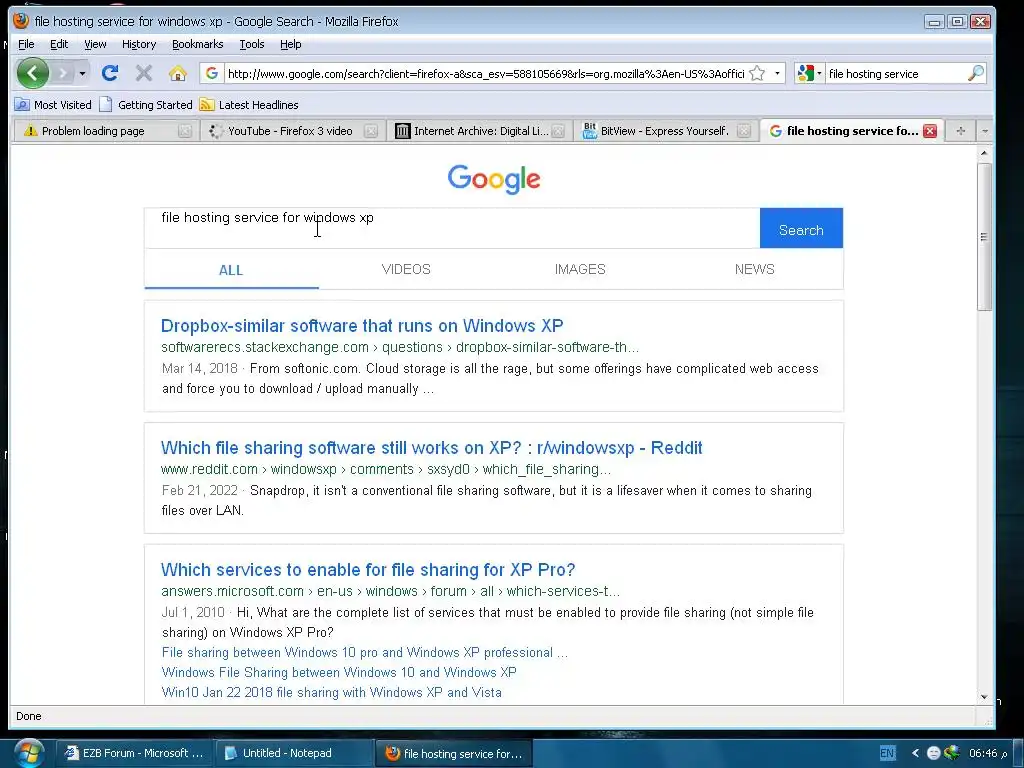Viewport: 1024px width, 768px height.
Task: Click the EN language indicator in tray
Action: (x=887, y=753)
